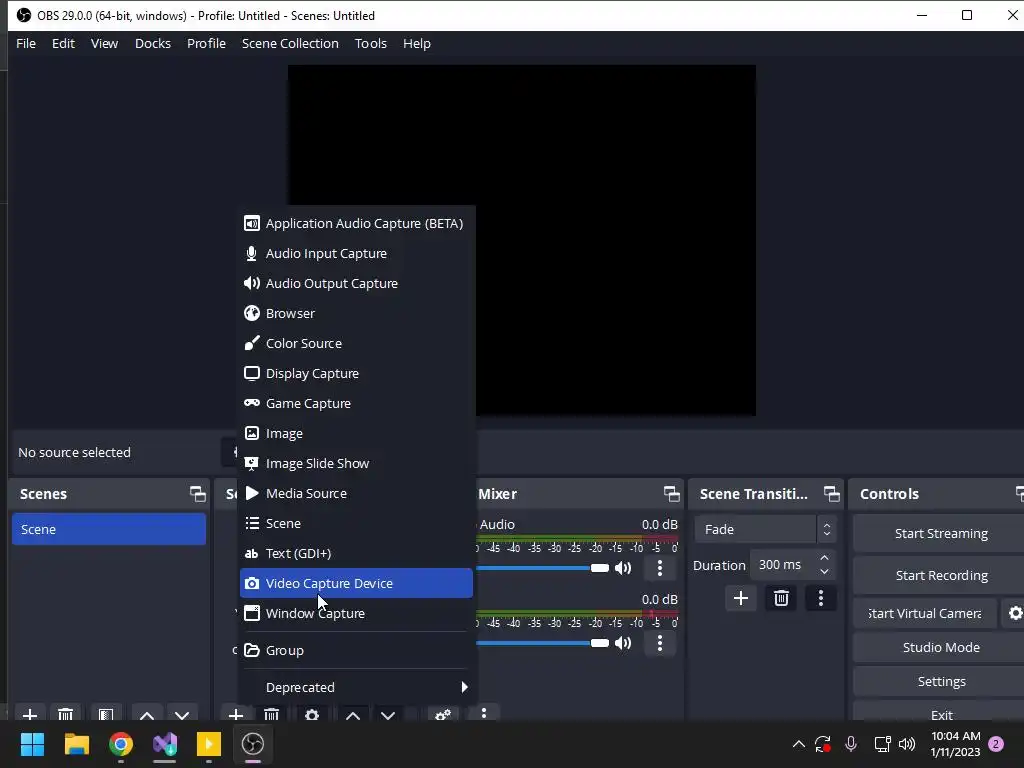1024x768 pixels.
Task: Pop out the Scenes dock
Action: point(197,494)
